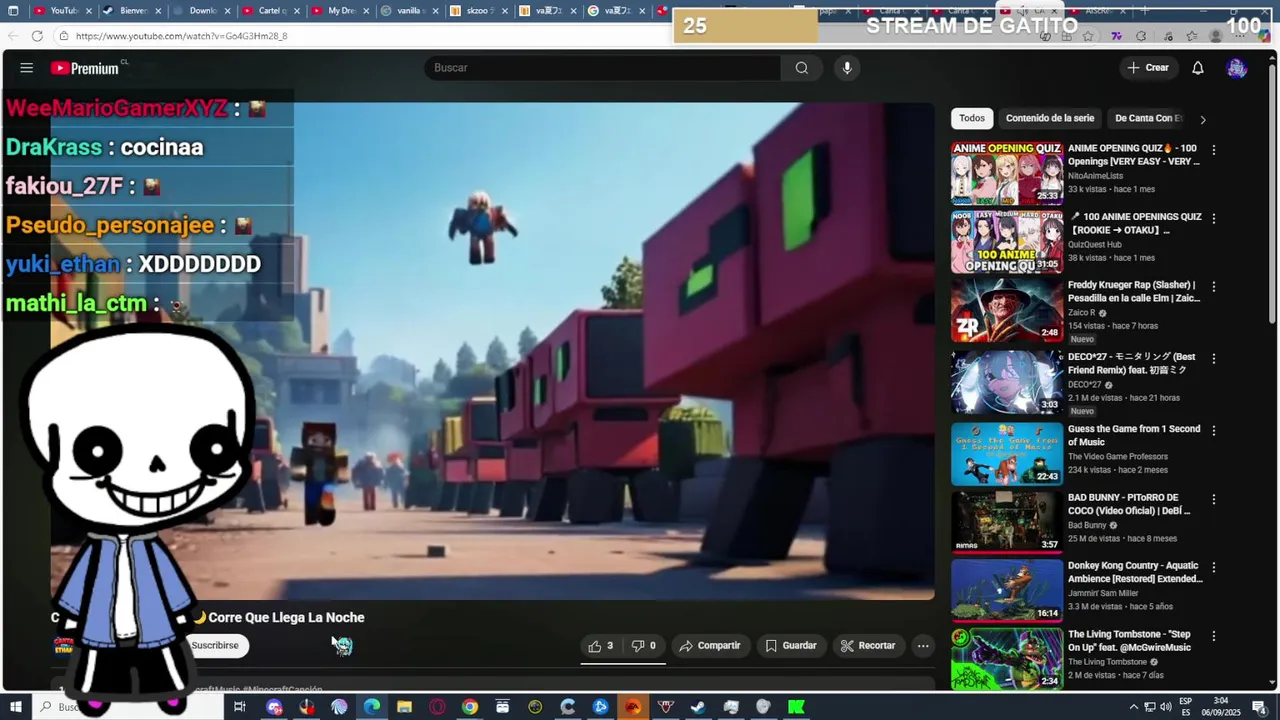Open ANIME OPENING QUIZ video thumbnail
The image size is (1280, 720).
click(1007, 173)
